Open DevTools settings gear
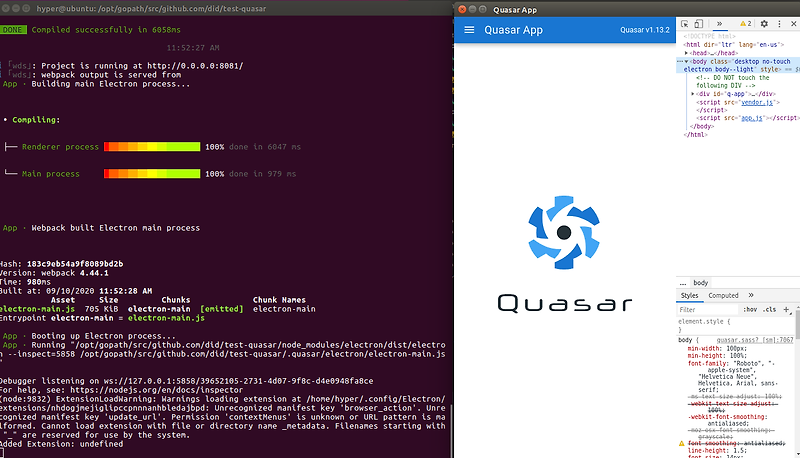The height and width of the screenshot is (458, 800). (x=764, y=24)
